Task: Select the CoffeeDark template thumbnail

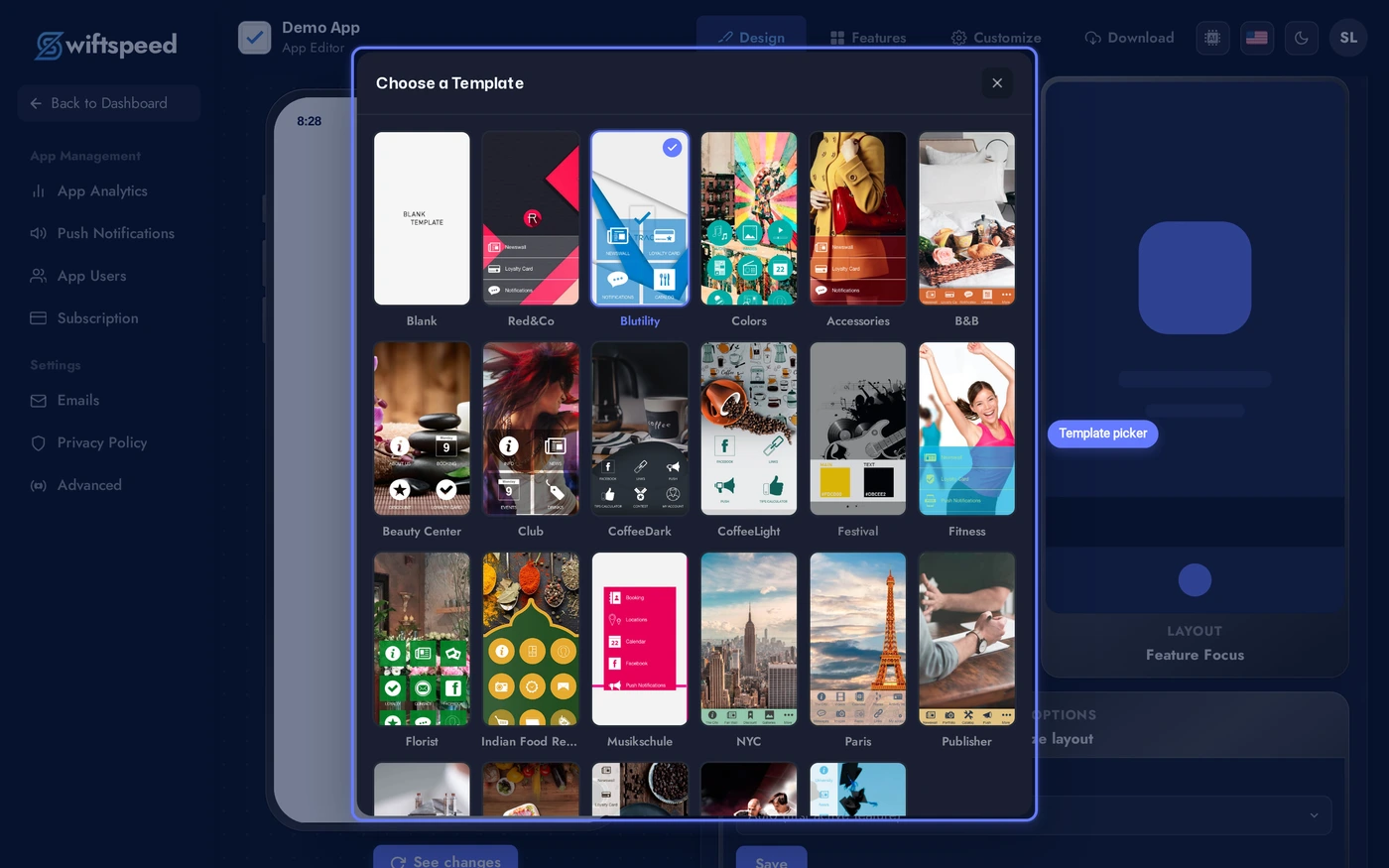Action: coord(639,429)
